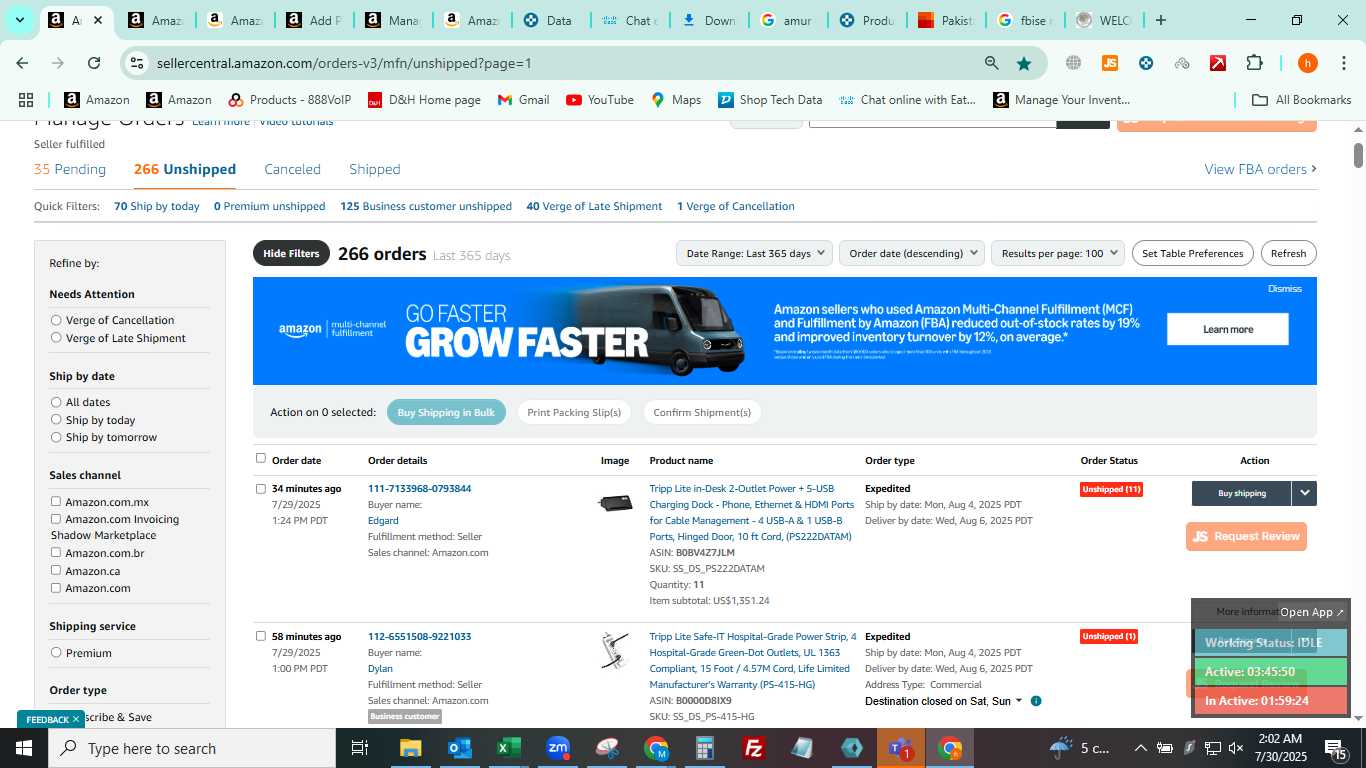Open the tab search chevron at top left

pyautogui.click(x=19, y=20)
